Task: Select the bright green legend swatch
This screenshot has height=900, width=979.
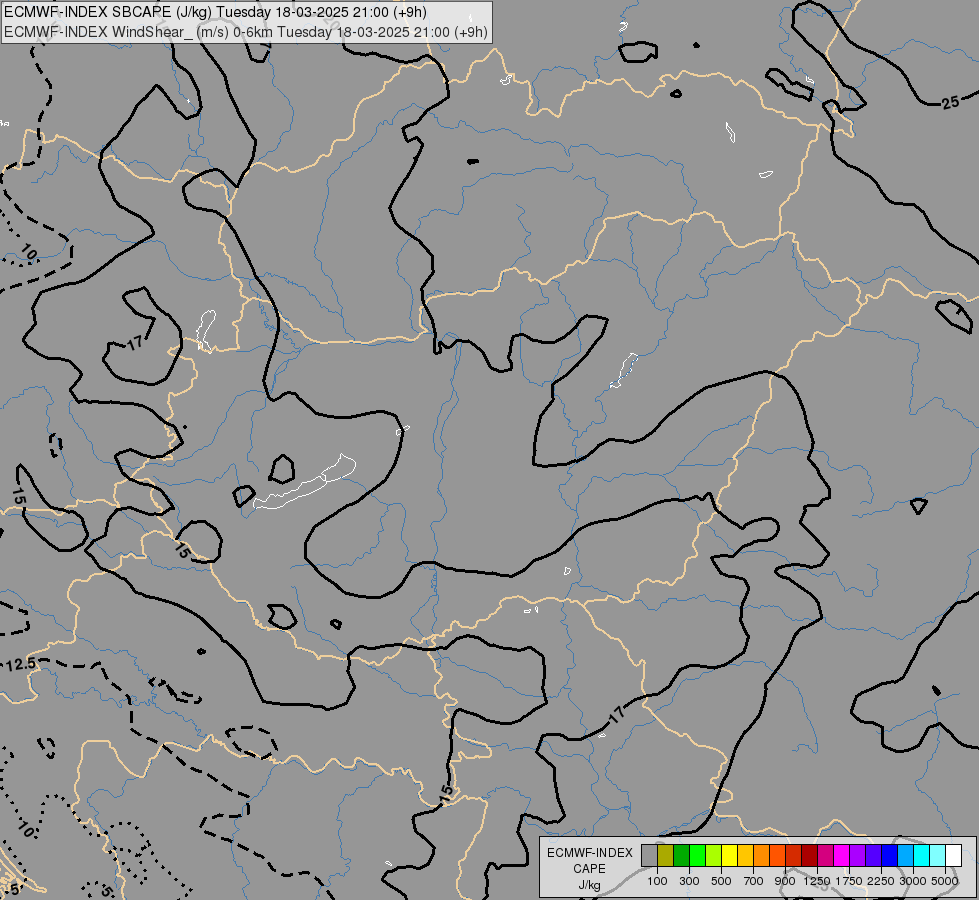Action: point(697,856)
